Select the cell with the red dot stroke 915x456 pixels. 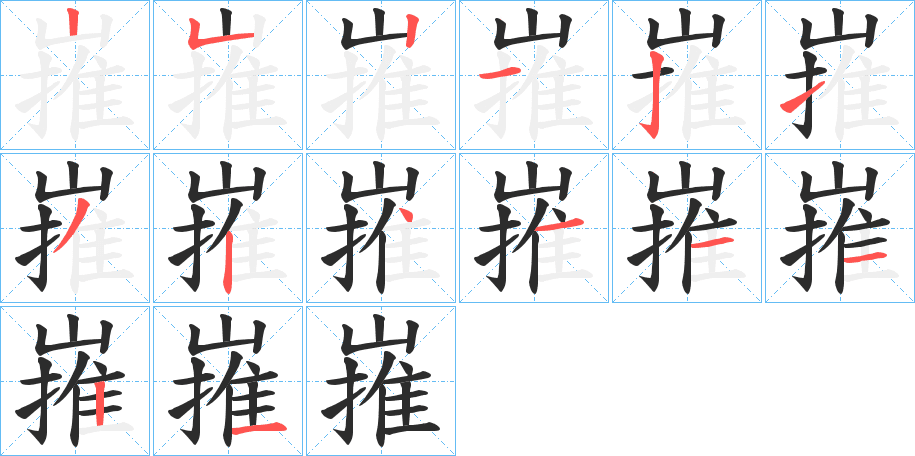click(x=380, y=228)
